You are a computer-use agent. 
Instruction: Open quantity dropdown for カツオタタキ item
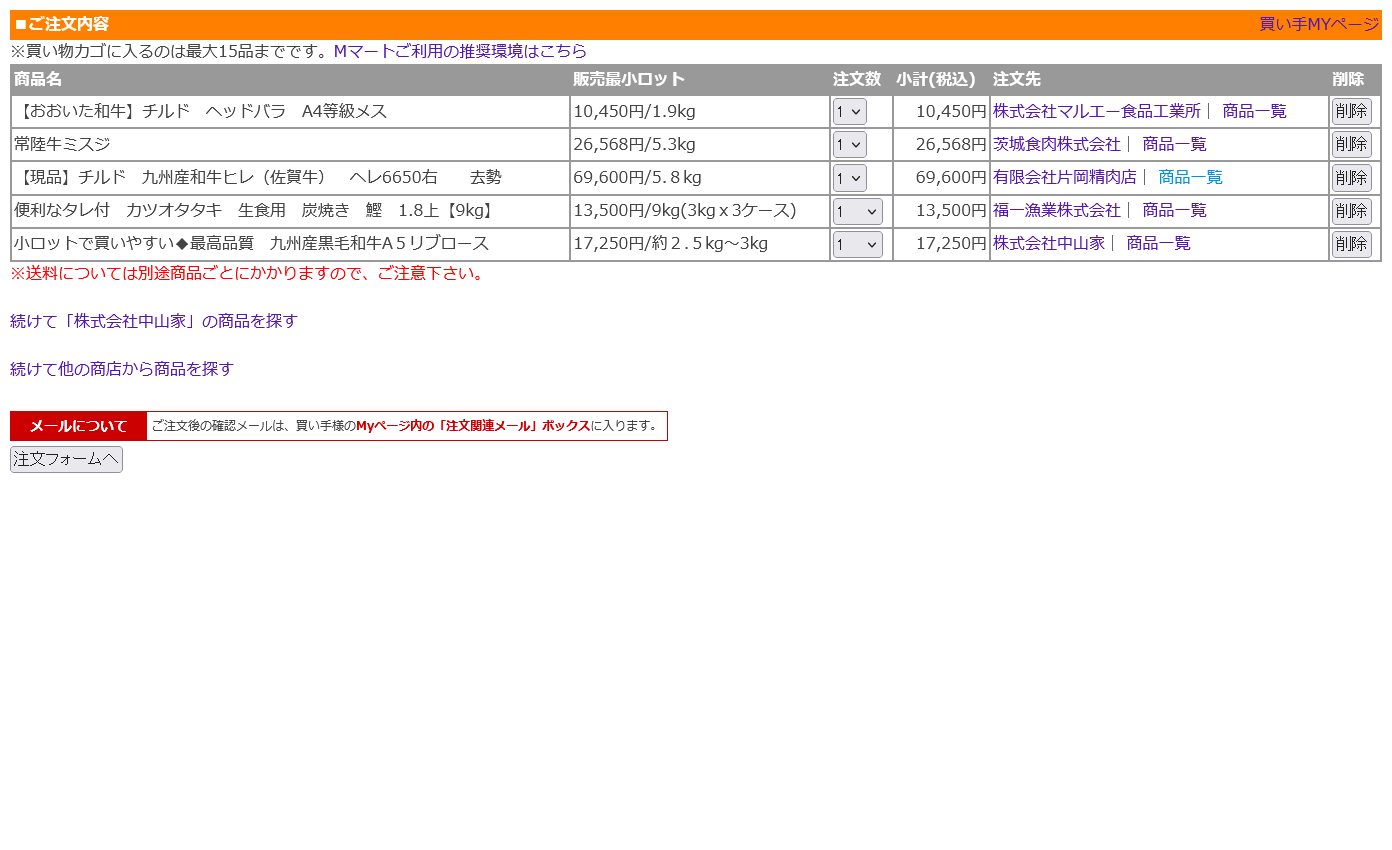[857, 211]
